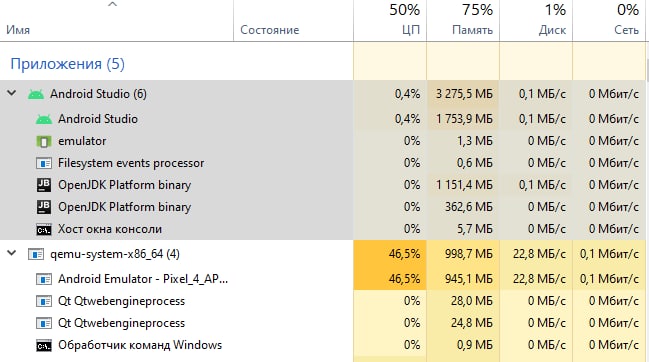
Task: Click the Android Studio group icon
Action: coord(36,94)
